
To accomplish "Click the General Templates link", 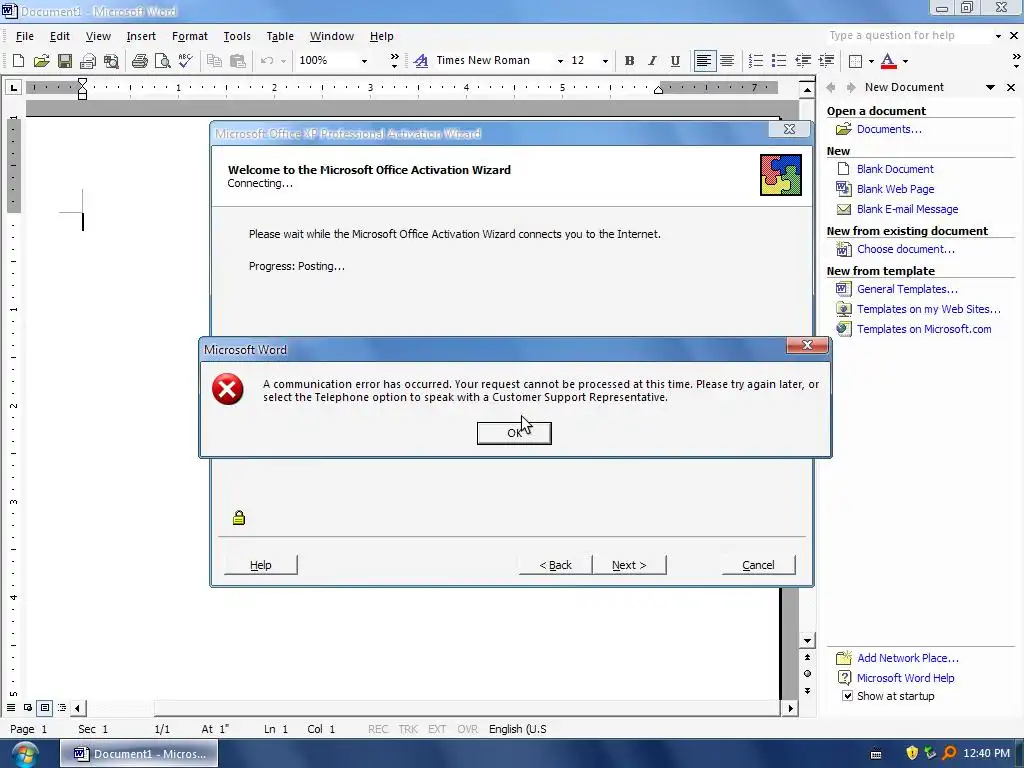I will [x=907, y=289].
